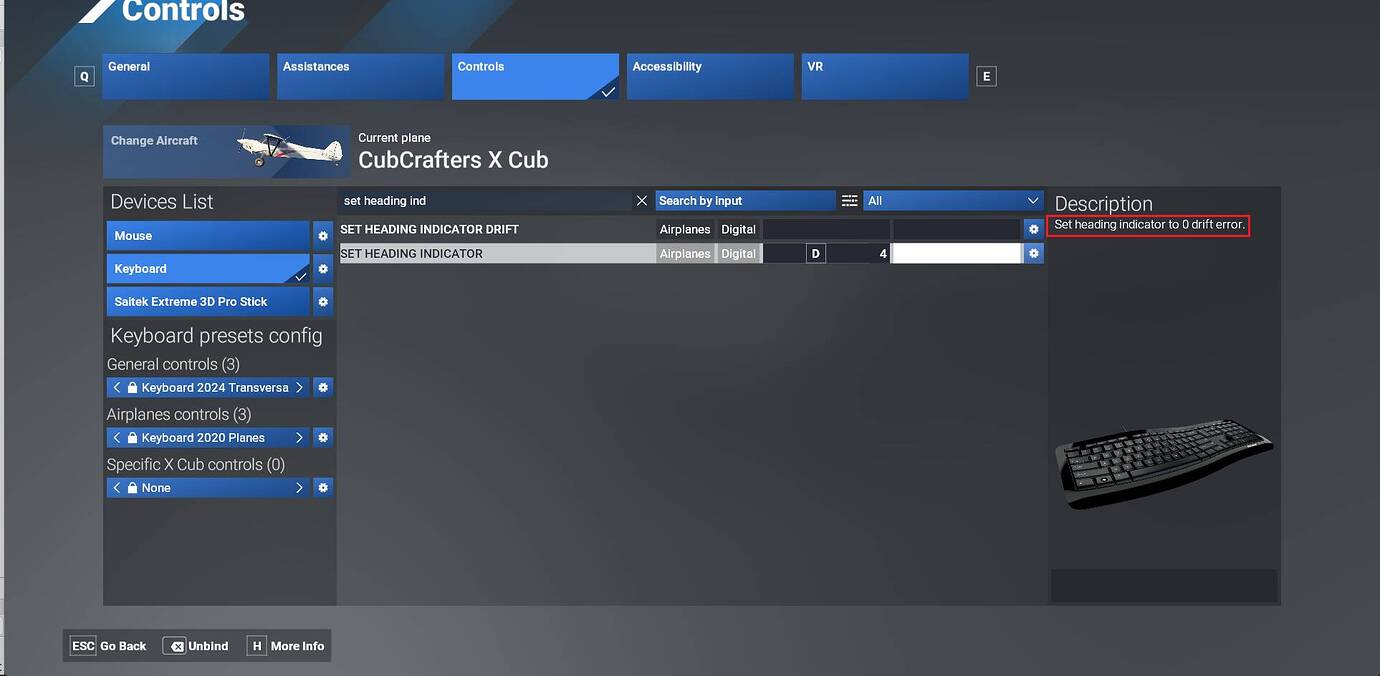Open the VR settings tab
This screenshot has height=676, width=1380.
[x=884, y=76]
